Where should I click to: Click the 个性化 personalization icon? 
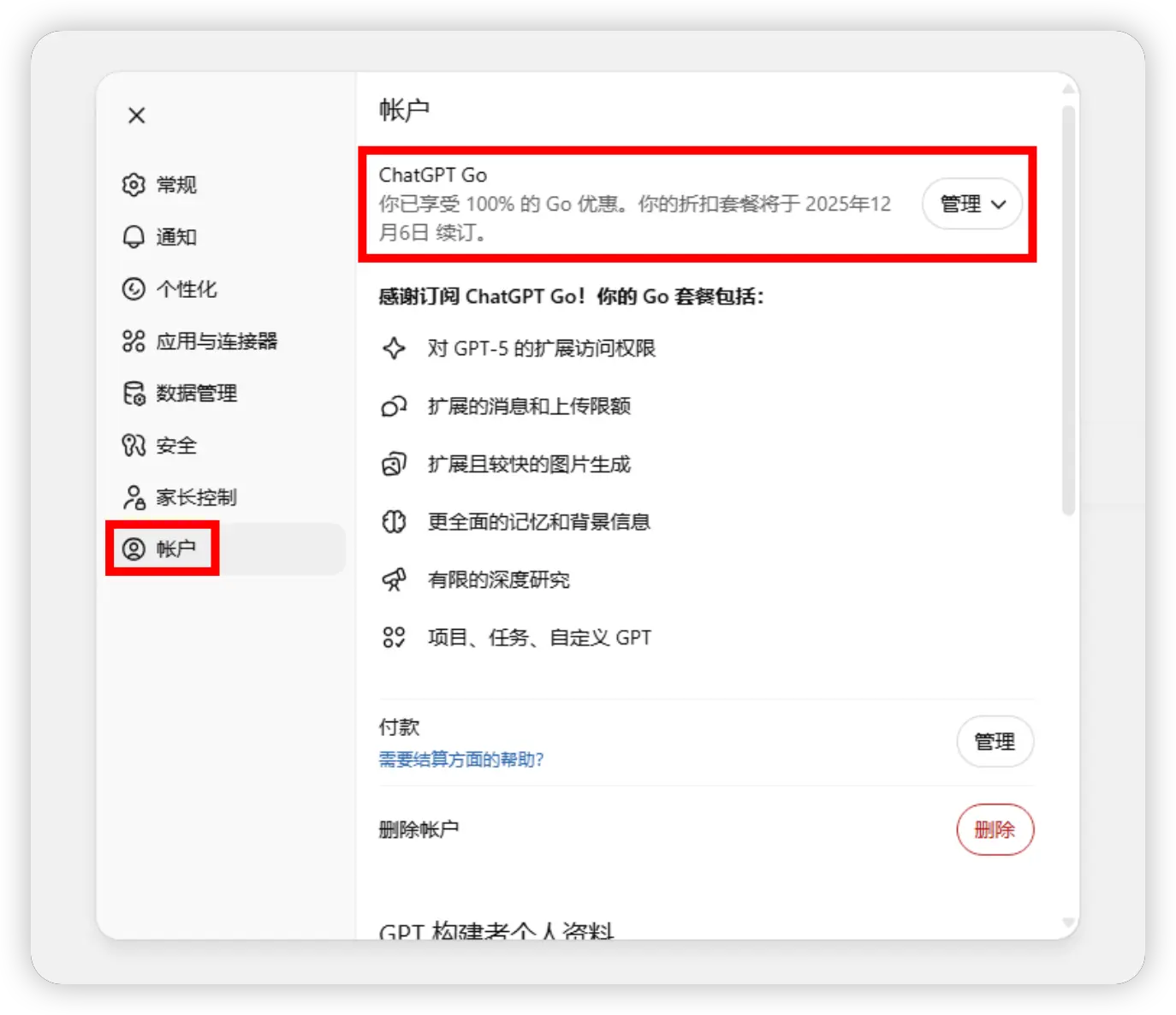(134, 289)
